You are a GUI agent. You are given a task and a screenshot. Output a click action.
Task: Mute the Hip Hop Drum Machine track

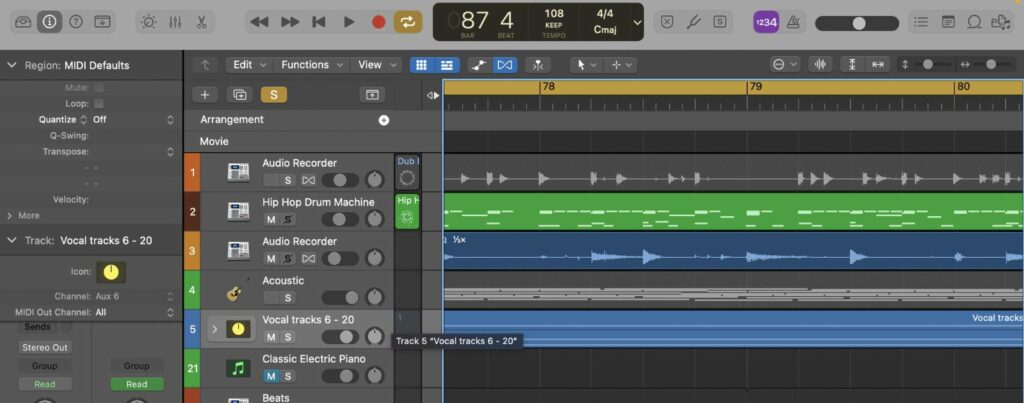(x=270, y=219)
